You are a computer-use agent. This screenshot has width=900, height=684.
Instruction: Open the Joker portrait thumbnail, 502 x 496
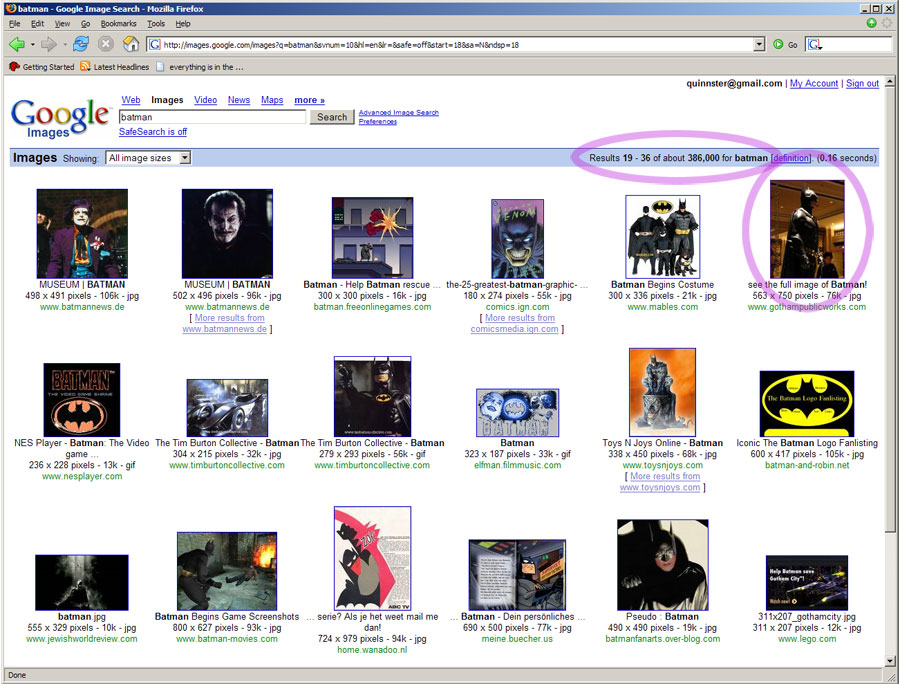[227, 234]
